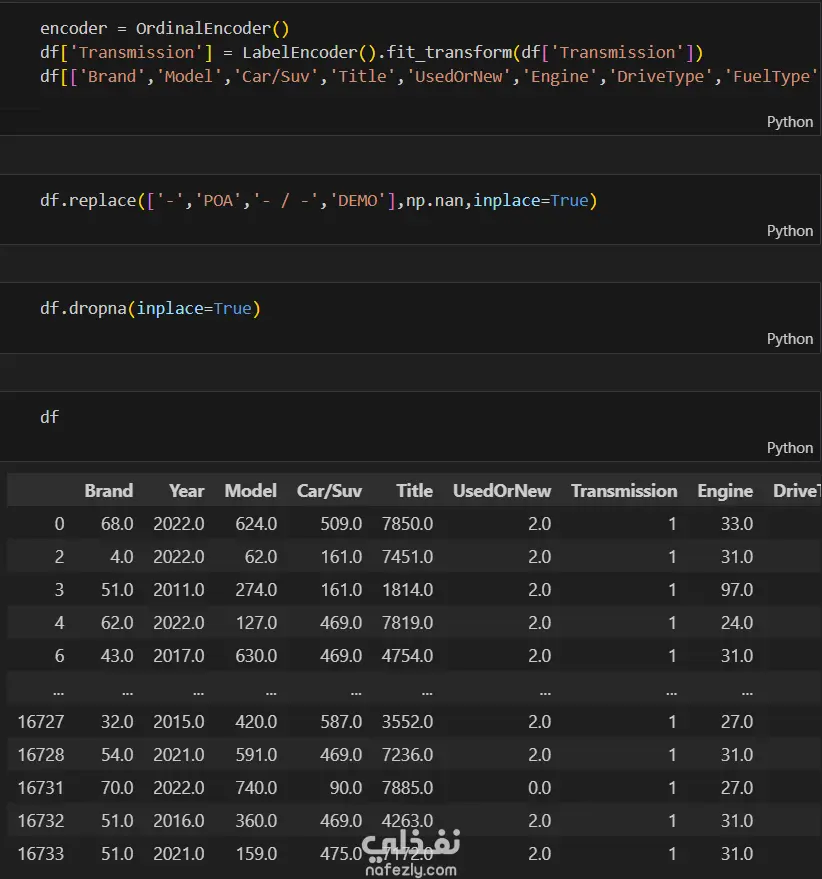Click the Engine column header
The image size is (822, 879).
pyautogui.click(x=724, y=491)
